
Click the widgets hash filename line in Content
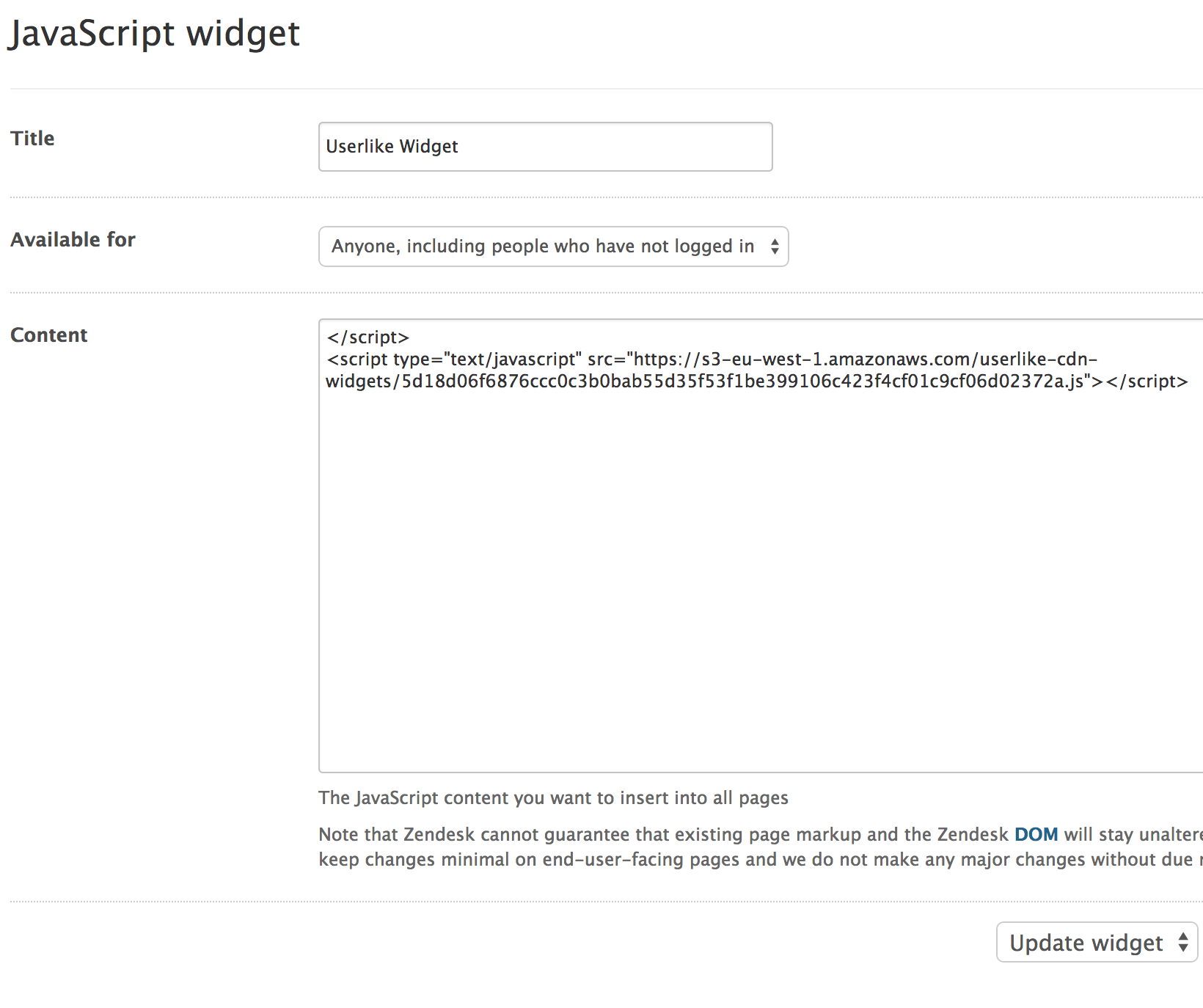[x=756, y=381]
